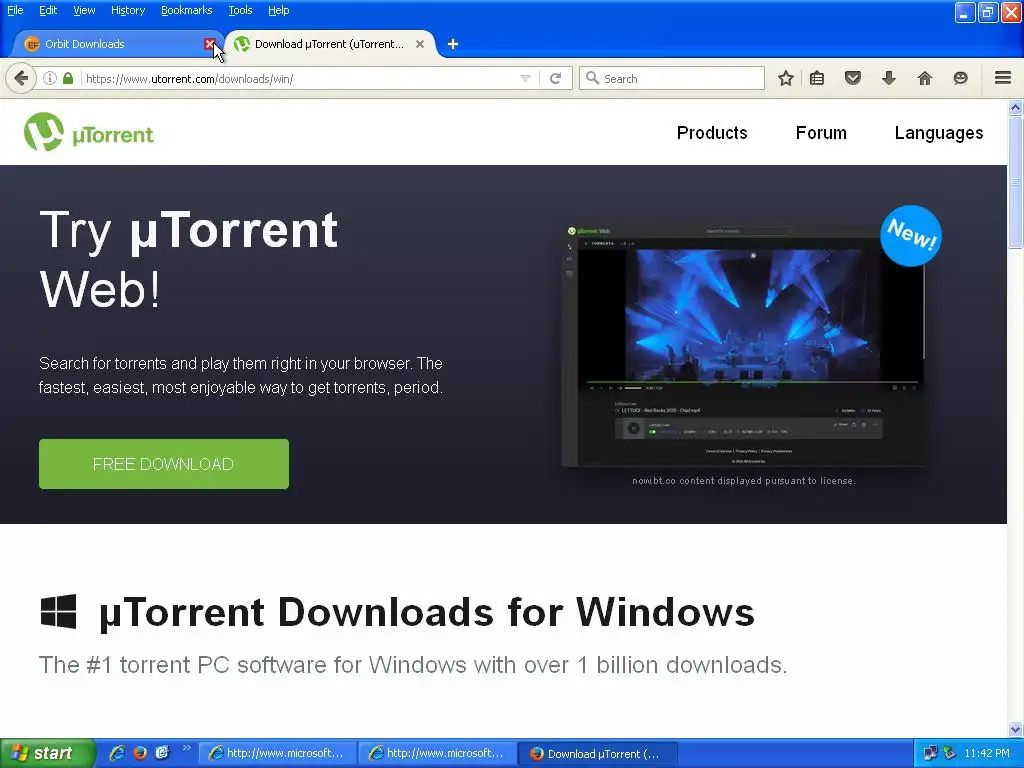Click the 'µTorrent Downloads for Windows' heading
The height and width of the screenshot is (768, 1024).
tap(426, 613)
